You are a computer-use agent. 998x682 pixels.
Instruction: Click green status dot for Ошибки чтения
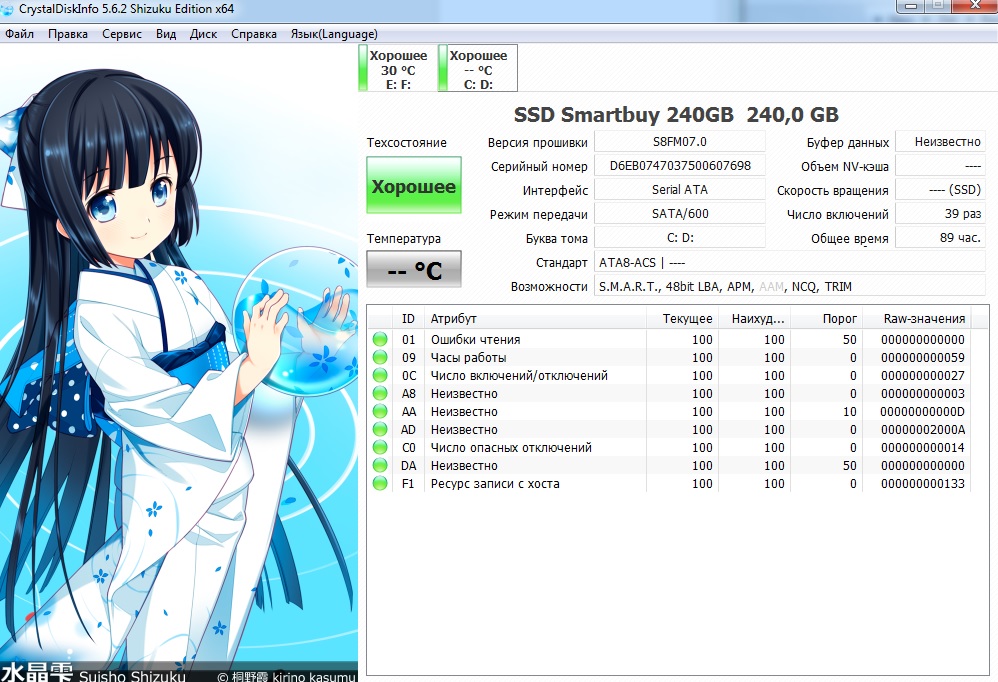pyautogui.click(x=380, y=339)
